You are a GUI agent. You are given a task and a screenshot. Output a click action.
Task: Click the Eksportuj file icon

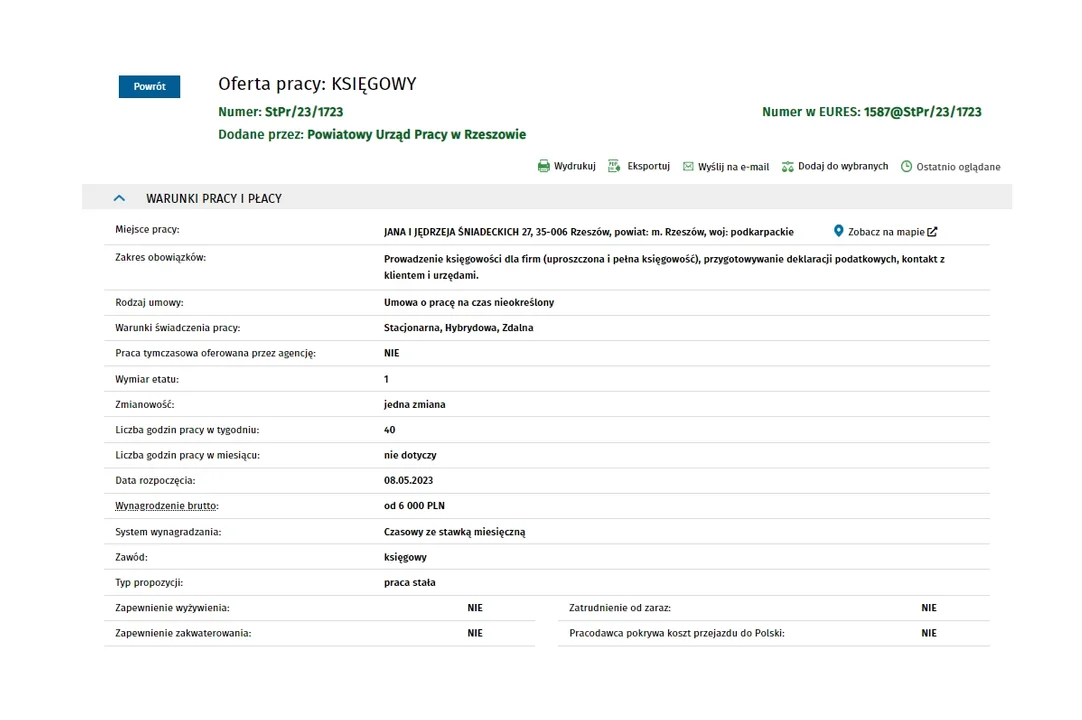pyautogui.click(x=614, y=166)
